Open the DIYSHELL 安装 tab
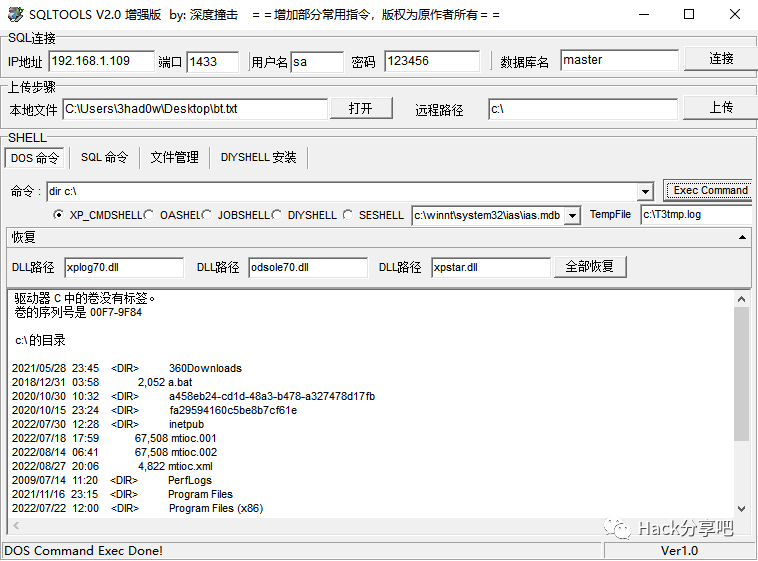The width and height of the screenshot is (758, 561). pos(258,157)
